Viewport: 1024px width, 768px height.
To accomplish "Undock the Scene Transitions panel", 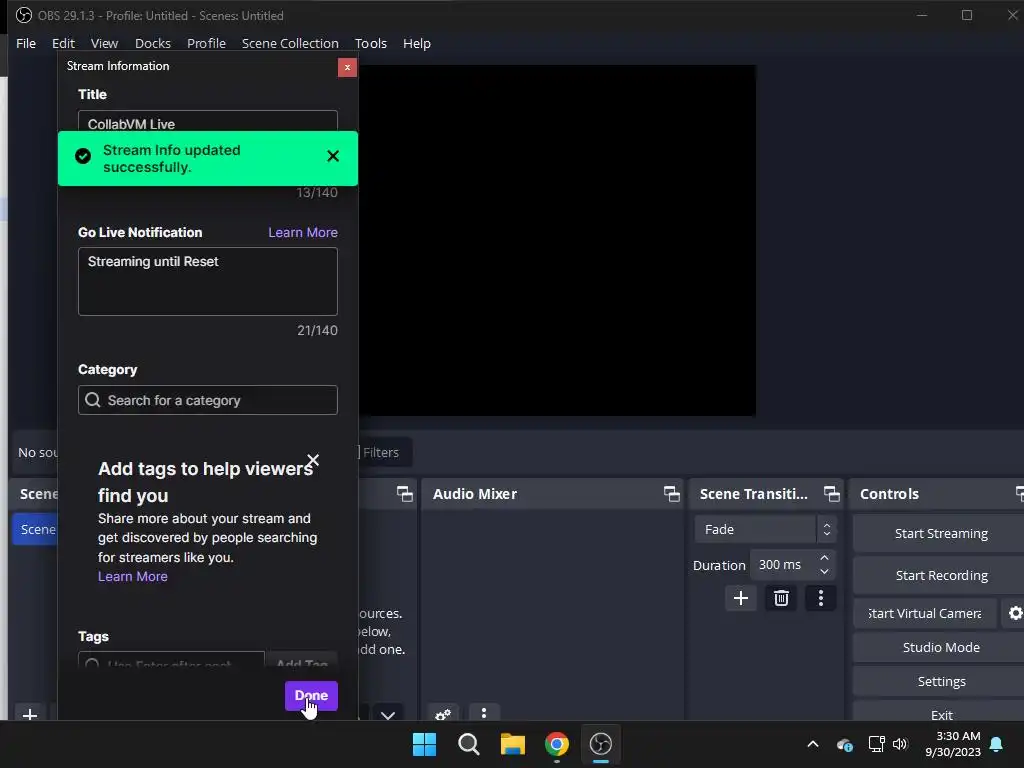I will tap(831, 494).
